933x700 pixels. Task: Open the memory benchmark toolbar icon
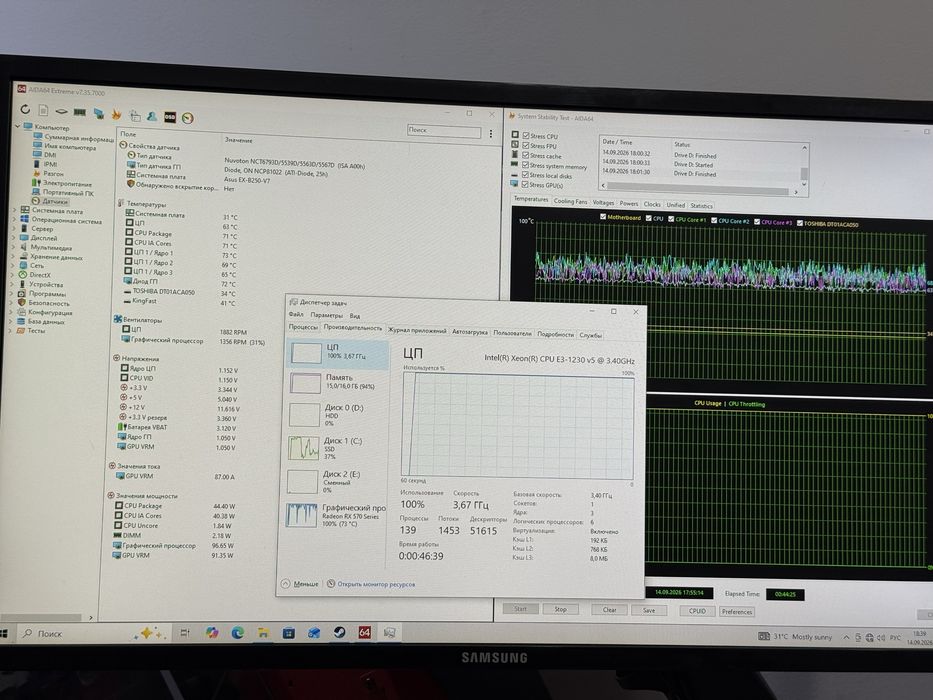pos(80,112)
